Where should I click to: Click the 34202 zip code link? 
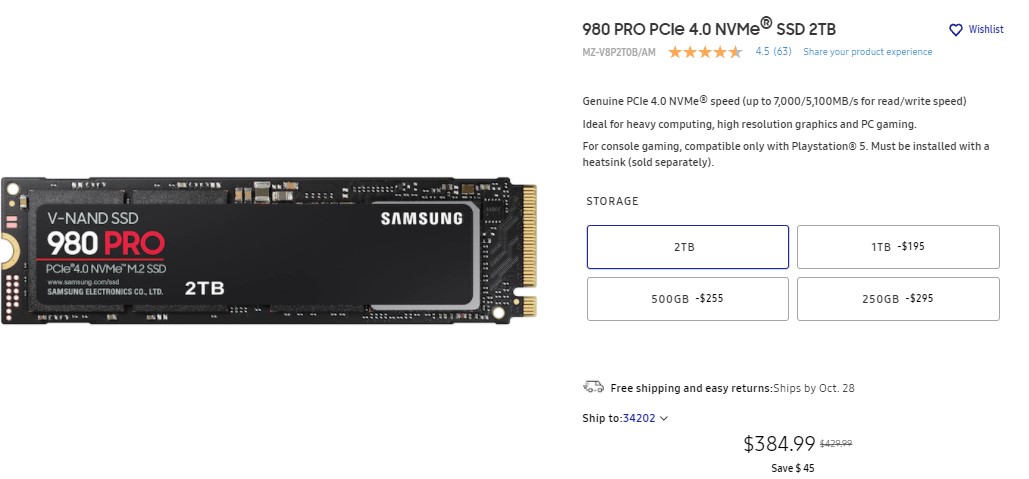639,418
